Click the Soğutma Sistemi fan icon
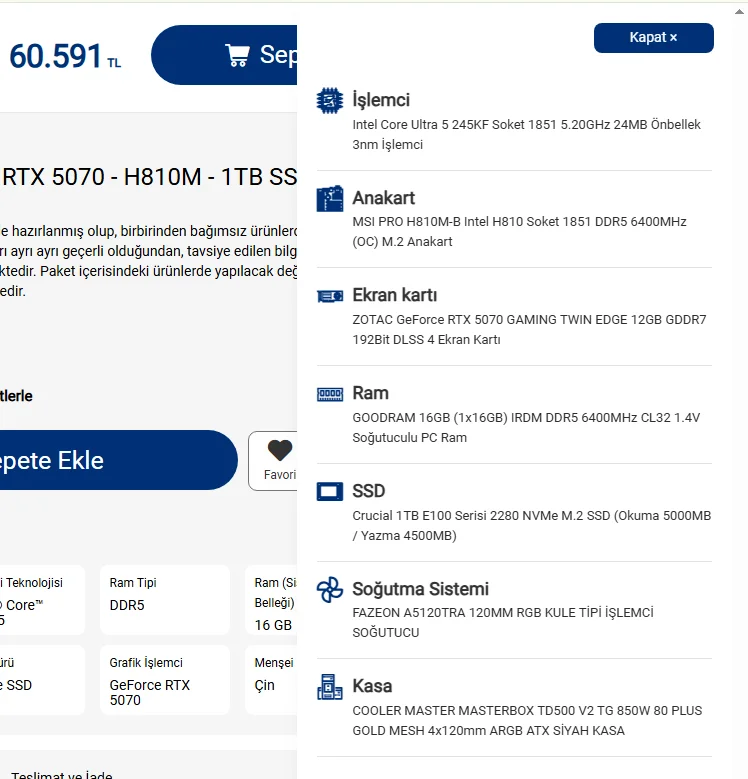 point(330,590)
